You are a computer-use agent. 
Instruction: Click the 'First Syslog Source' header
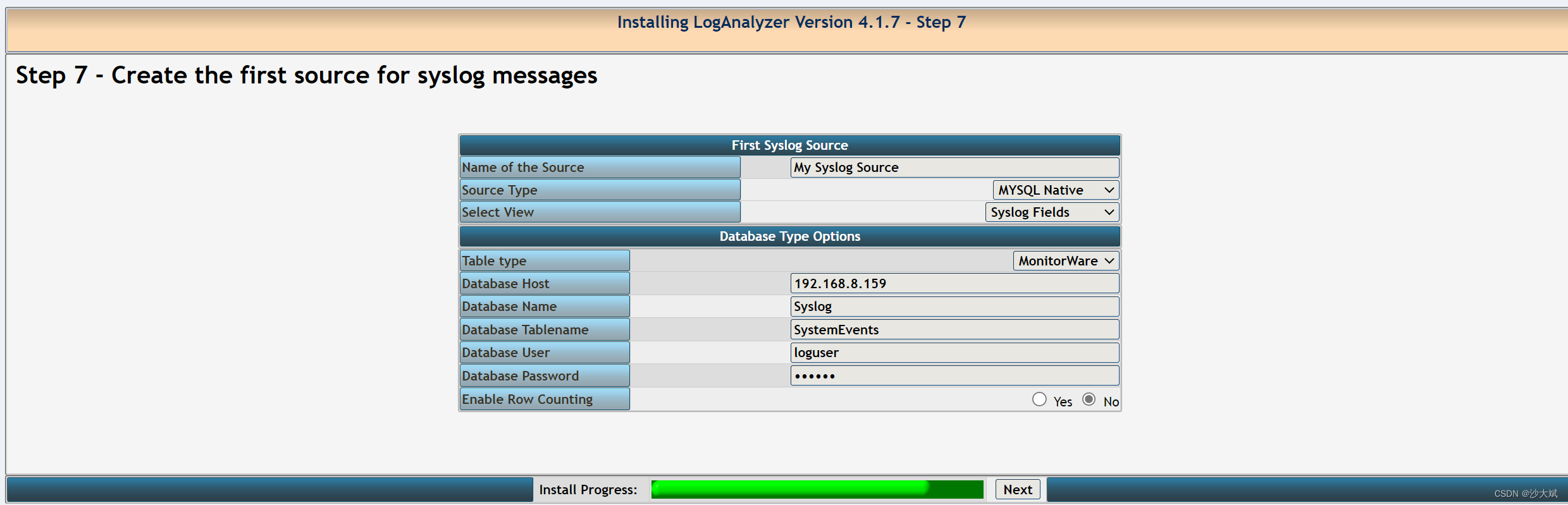(790, 145)
